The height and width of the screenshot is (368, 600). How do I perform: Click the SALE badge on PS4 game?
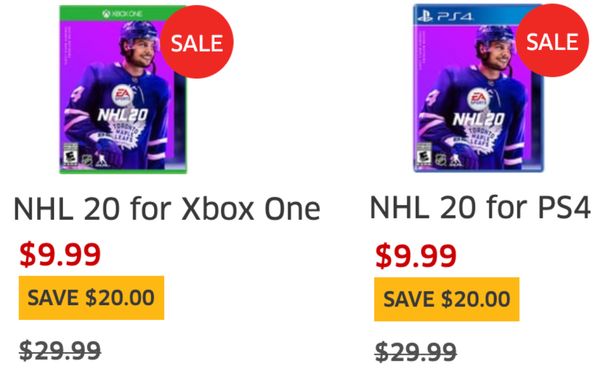(x=552, y=41)
